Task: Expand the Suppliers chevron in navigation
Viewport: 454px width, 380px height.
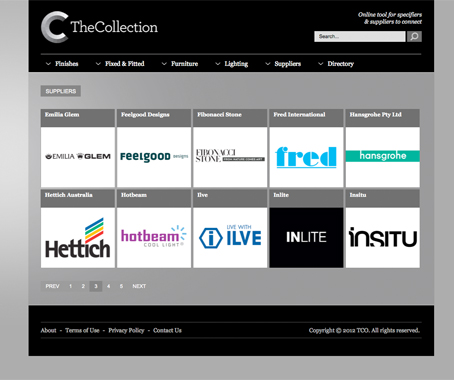Action: click(267, 64)
